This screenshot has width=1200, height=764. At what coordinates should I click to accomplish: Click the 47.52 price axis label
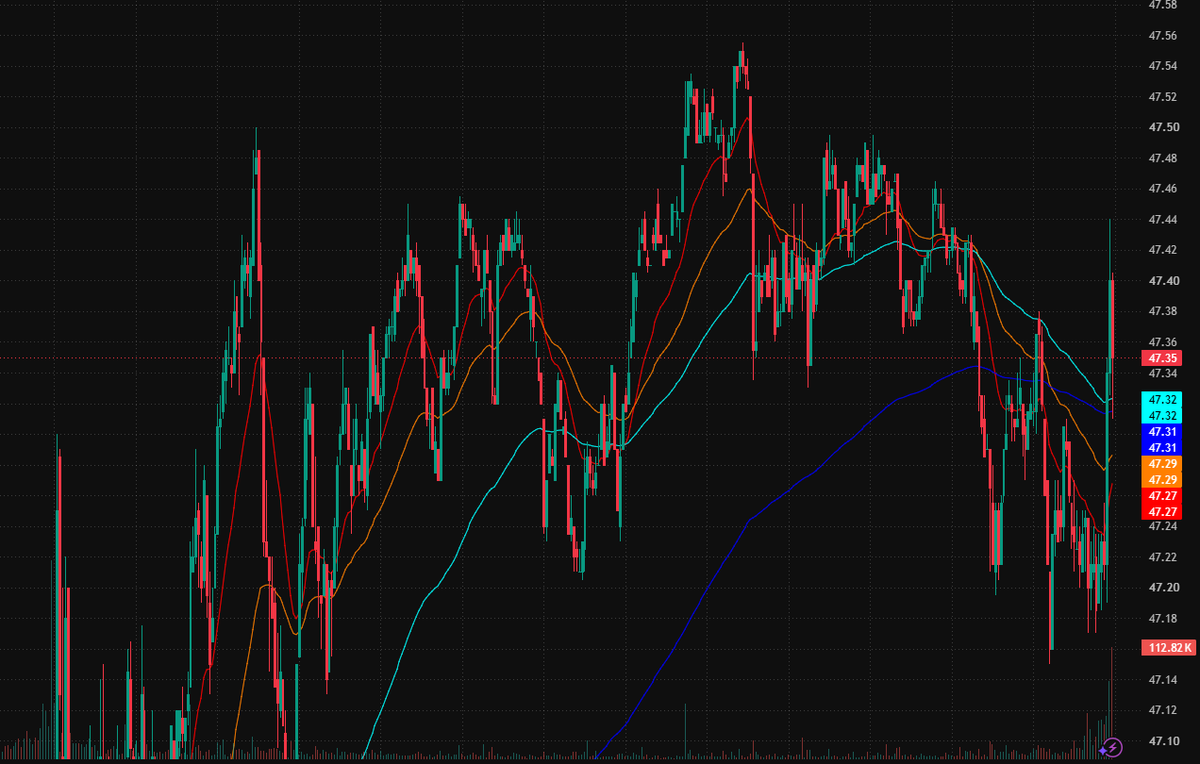[x=1162, y=97]
